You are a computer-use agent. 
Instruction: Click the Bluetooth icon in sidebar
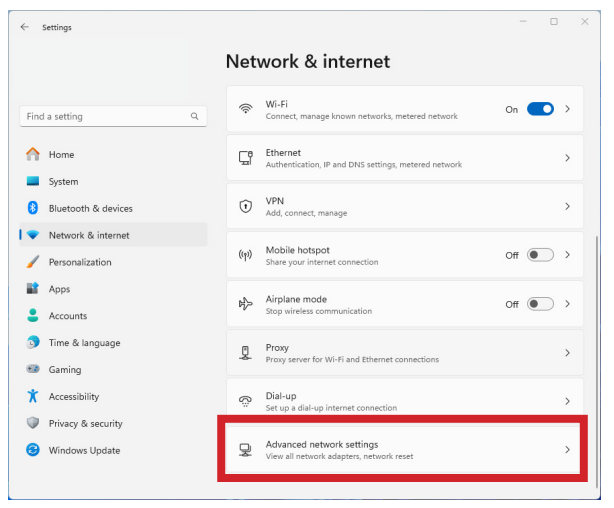33,208
